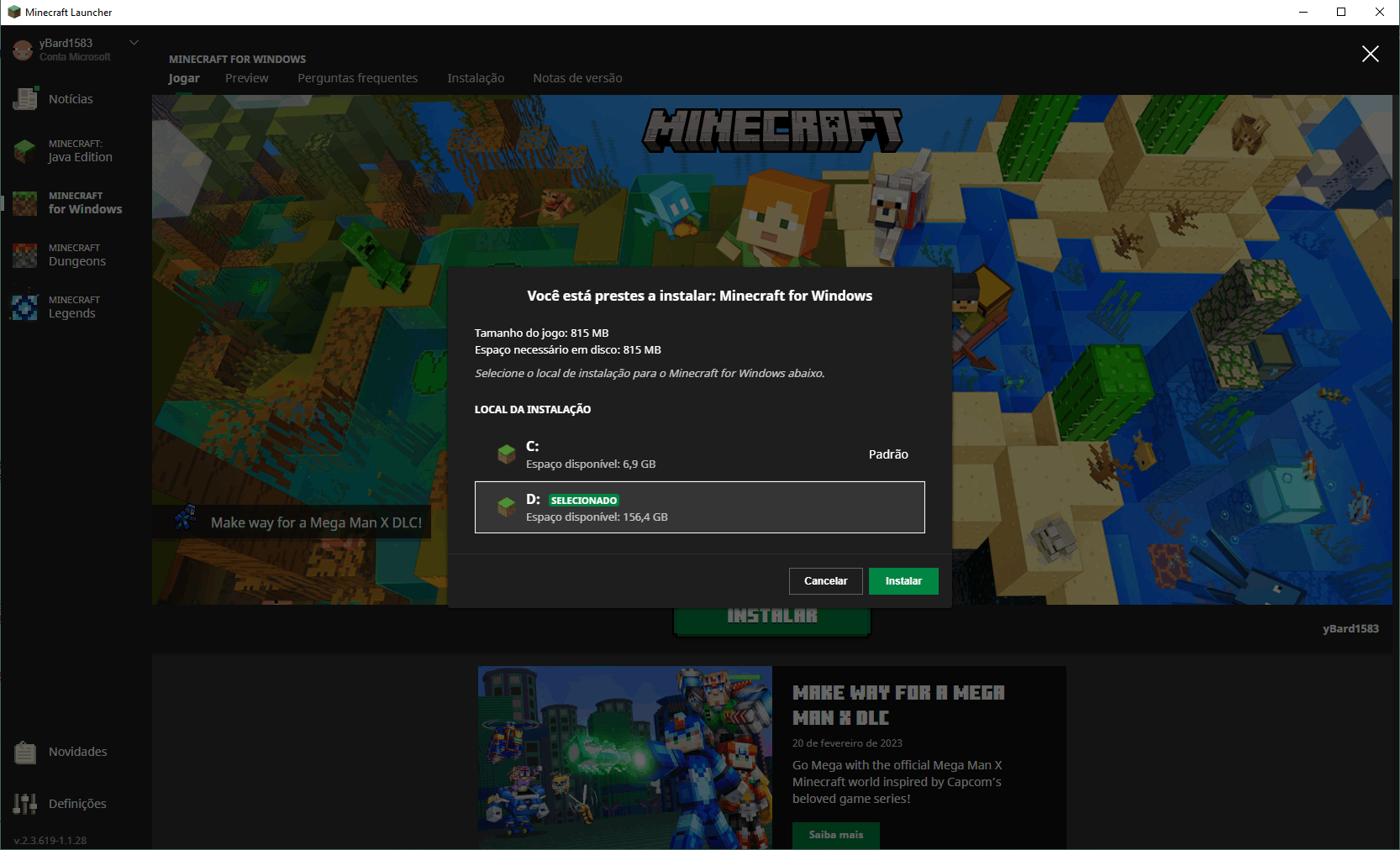Open the Mega Man X DLC news thumbnail
The image size is (1400, 850).
625,758
